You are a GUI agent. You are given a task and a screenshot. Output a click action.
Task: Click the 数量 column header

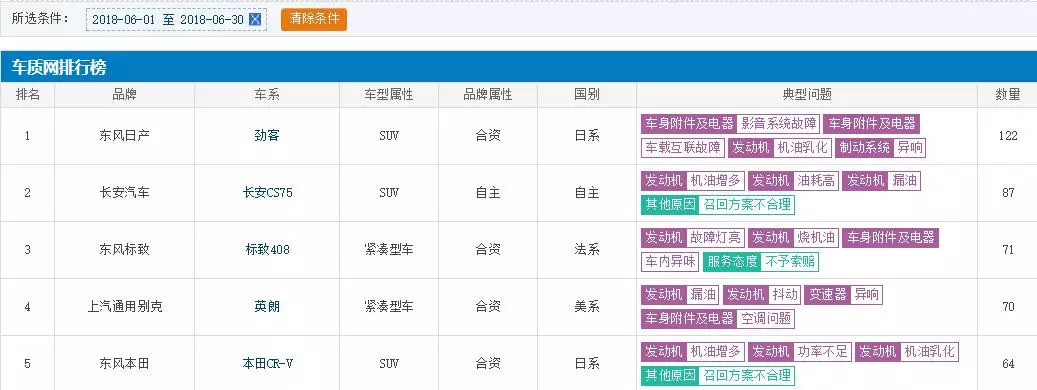(1008, 95)
